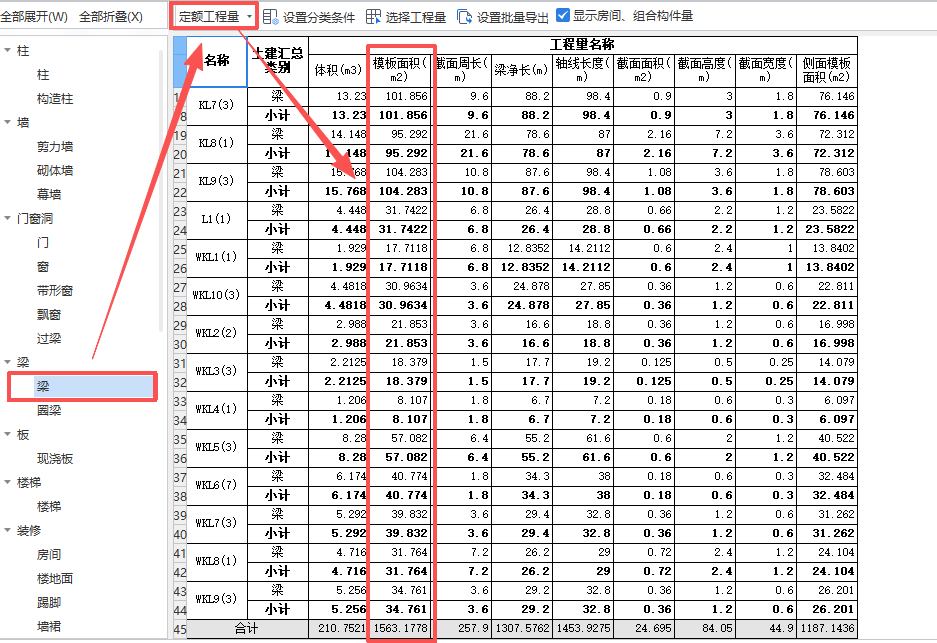Select 剪力墙 tree item
937x643 pixels.
pos(55,146)
